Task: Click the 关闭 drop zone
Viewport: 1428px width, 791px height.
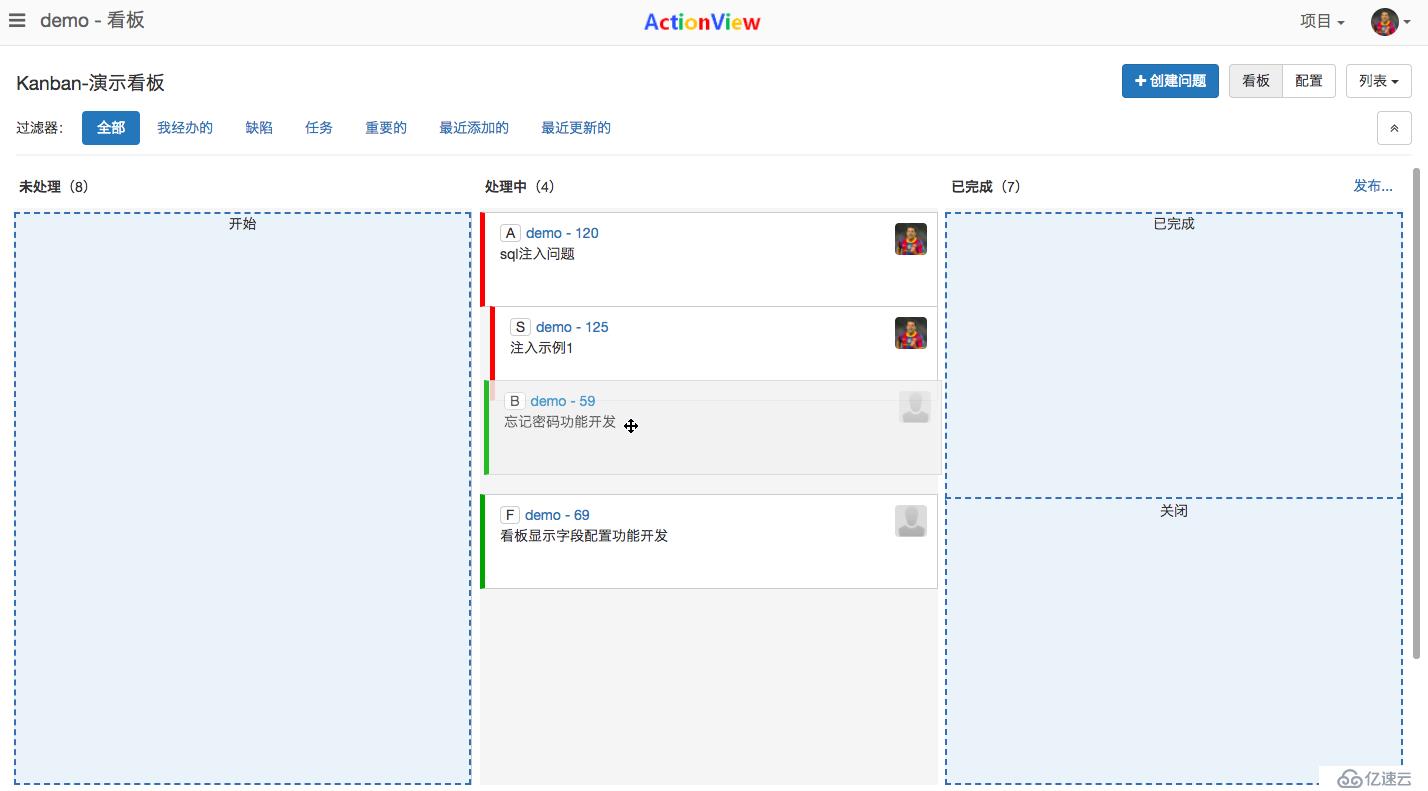Action: point(1174,641)
